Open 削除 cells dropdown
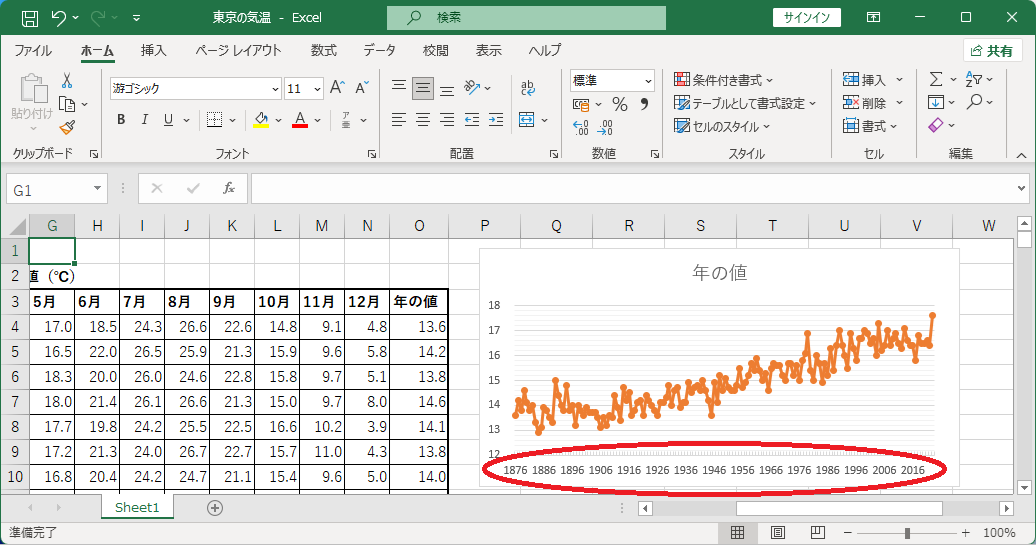 899,103
